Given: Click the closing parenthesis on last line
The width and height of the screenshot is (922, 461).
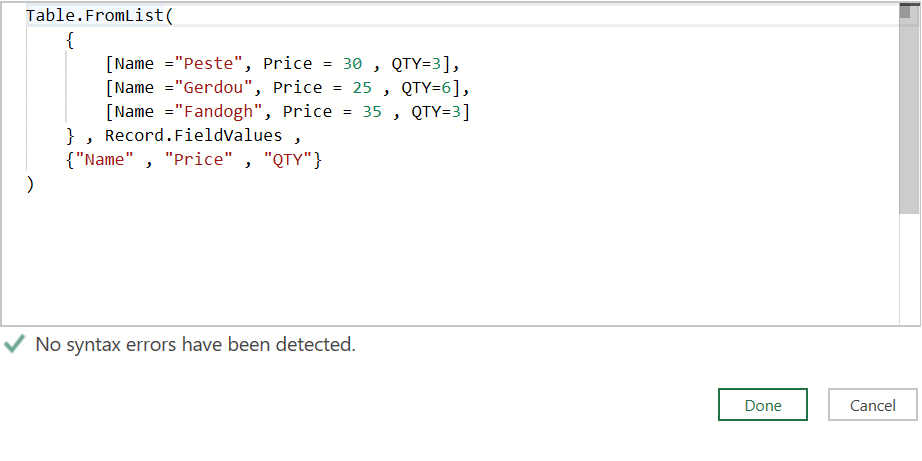Looking at the screenshot, I should coord(30,184).
